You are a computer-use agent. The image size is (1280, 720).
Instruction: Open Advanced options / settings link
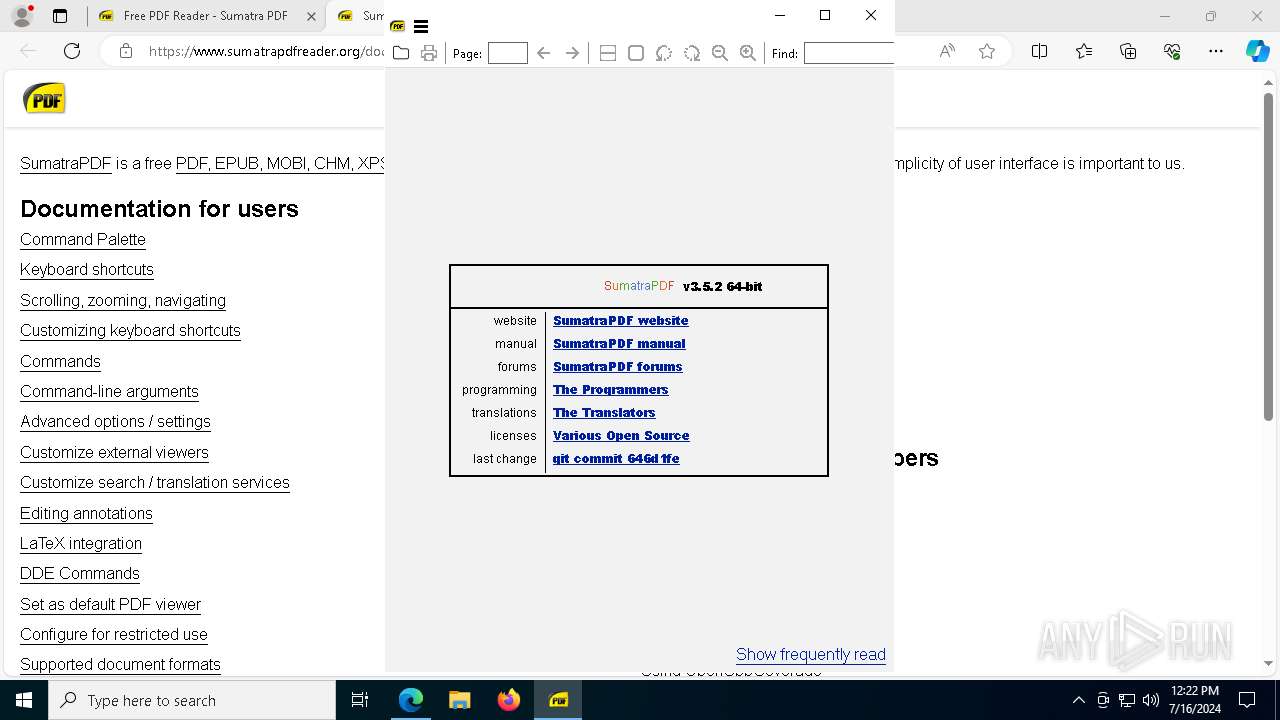pos(115,421)
